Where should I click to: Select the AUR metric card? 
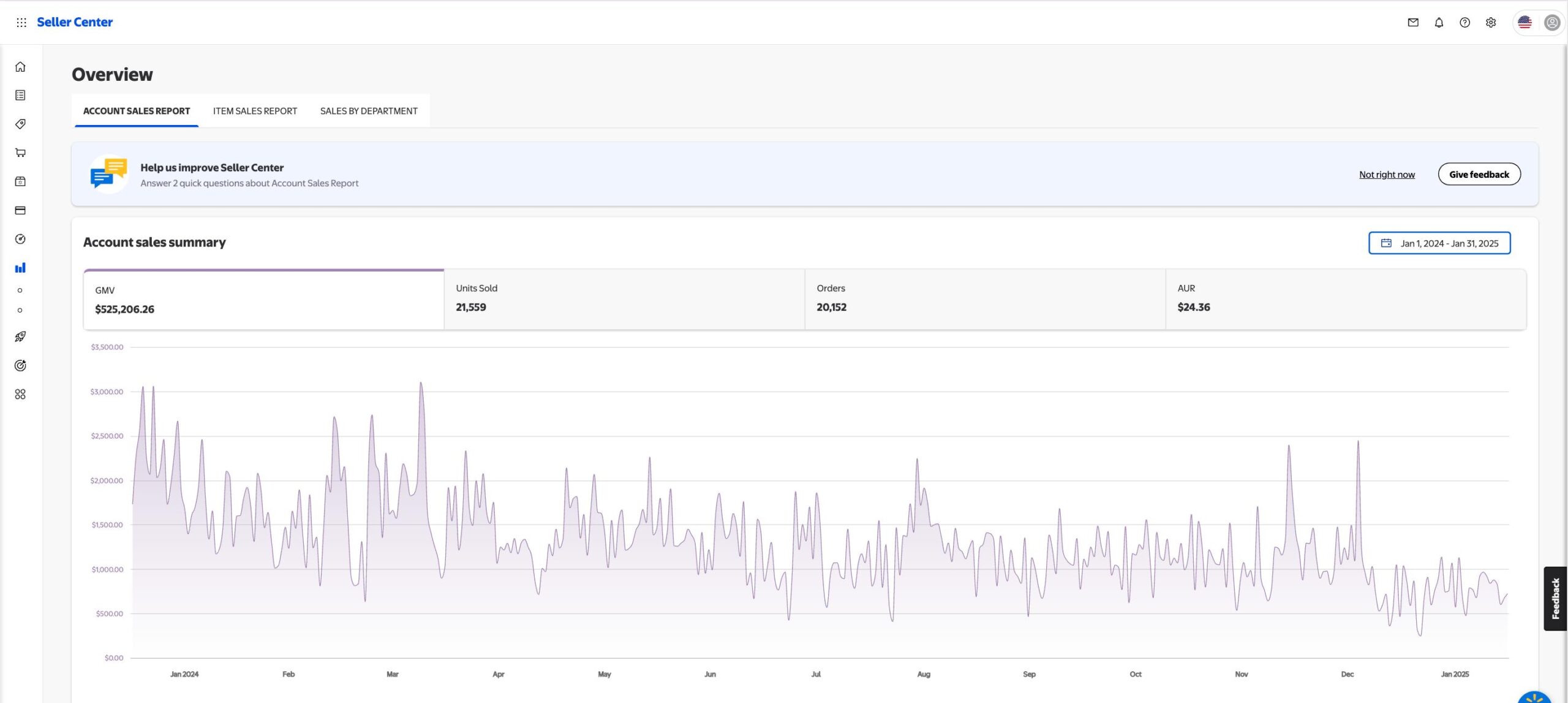[1346, 300]
